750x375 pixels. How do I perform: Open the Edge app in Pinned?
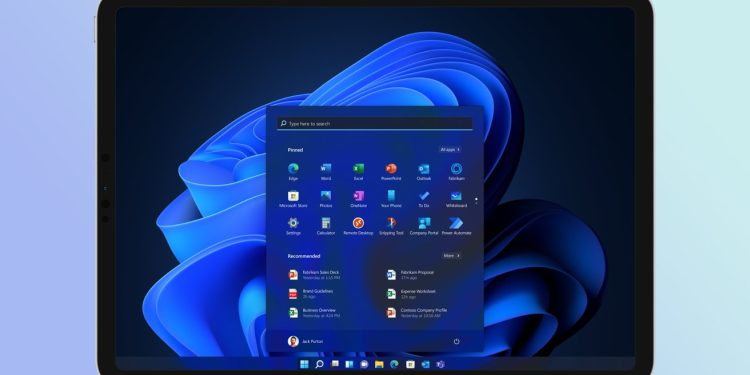click(x=293, y=171)
